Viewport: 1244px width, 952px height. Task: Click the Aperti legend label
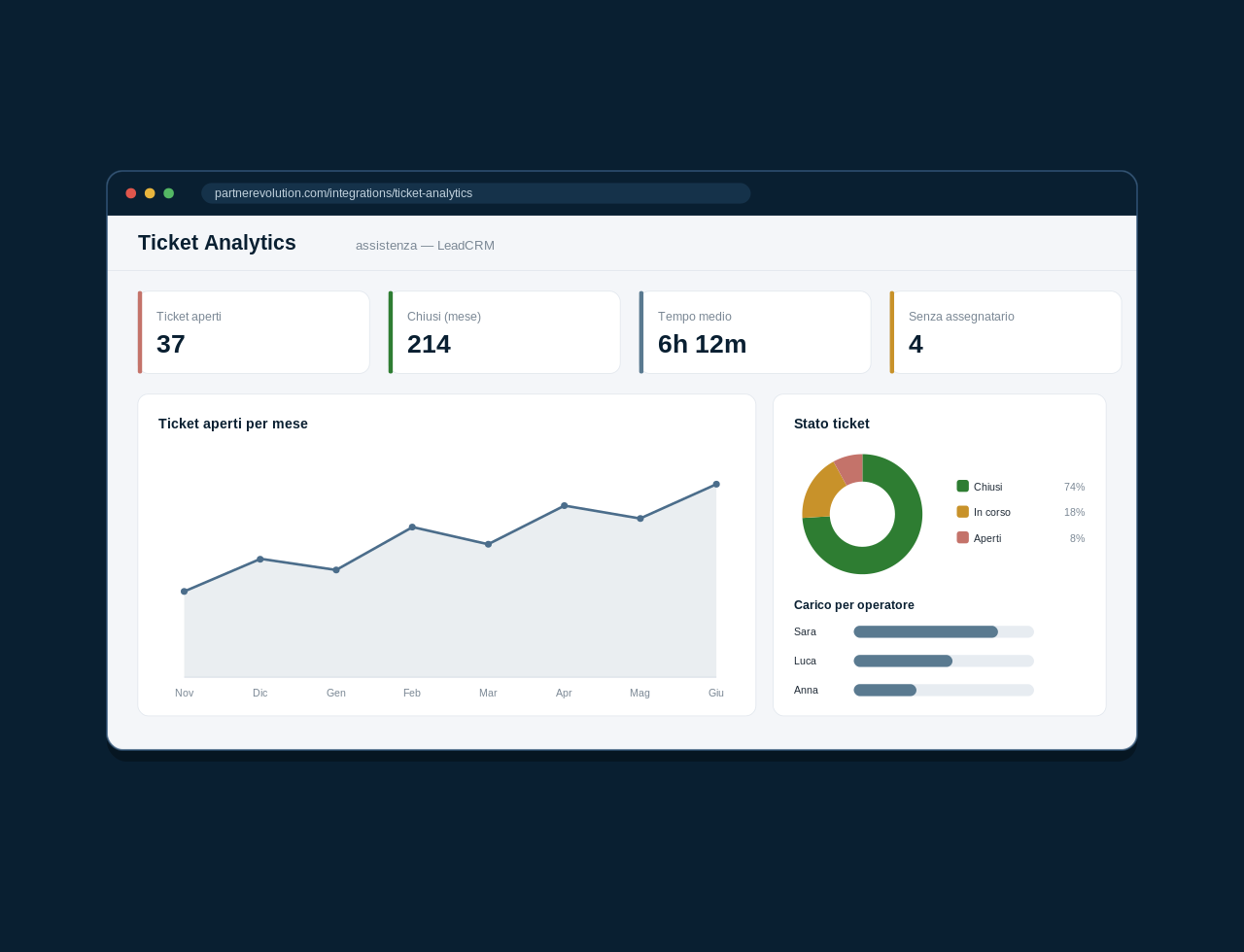tap(987, 538)
